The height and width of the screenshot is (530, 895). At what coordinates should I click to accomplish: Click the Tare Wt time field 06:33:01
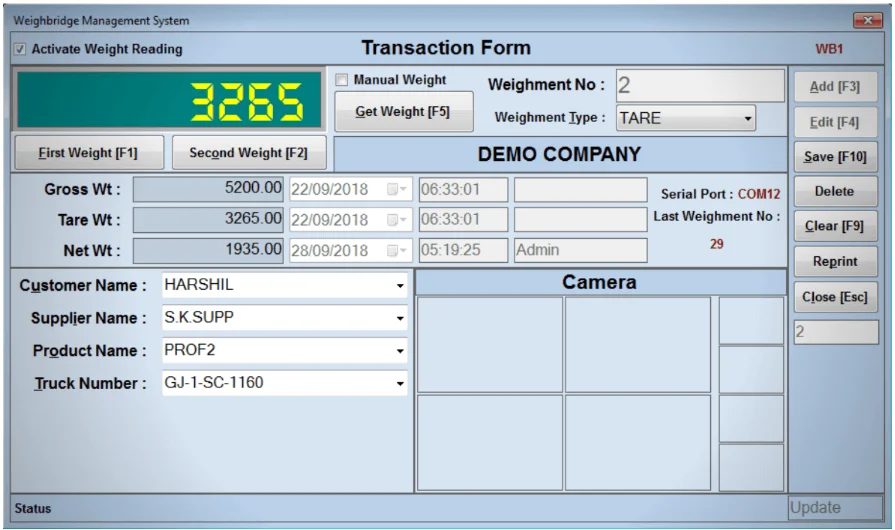point(463,220)
